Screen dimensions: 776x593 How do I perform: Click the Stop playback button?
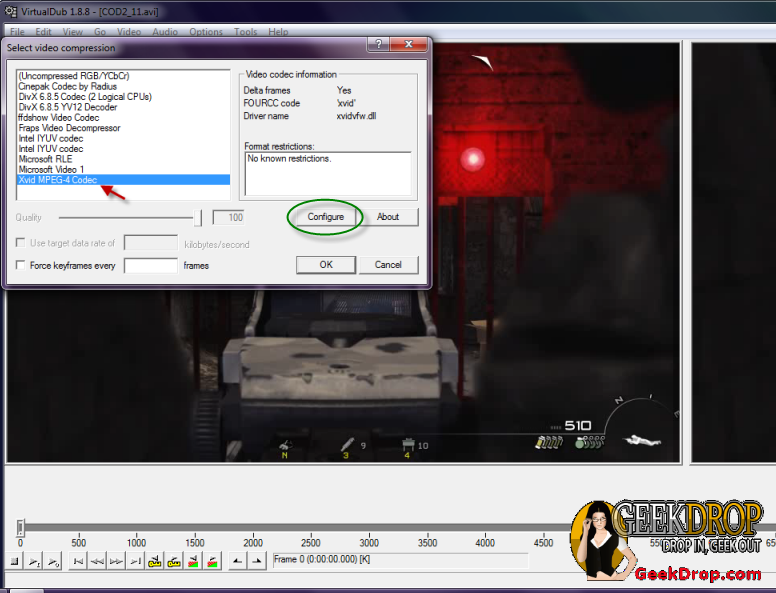click(15, 562)
